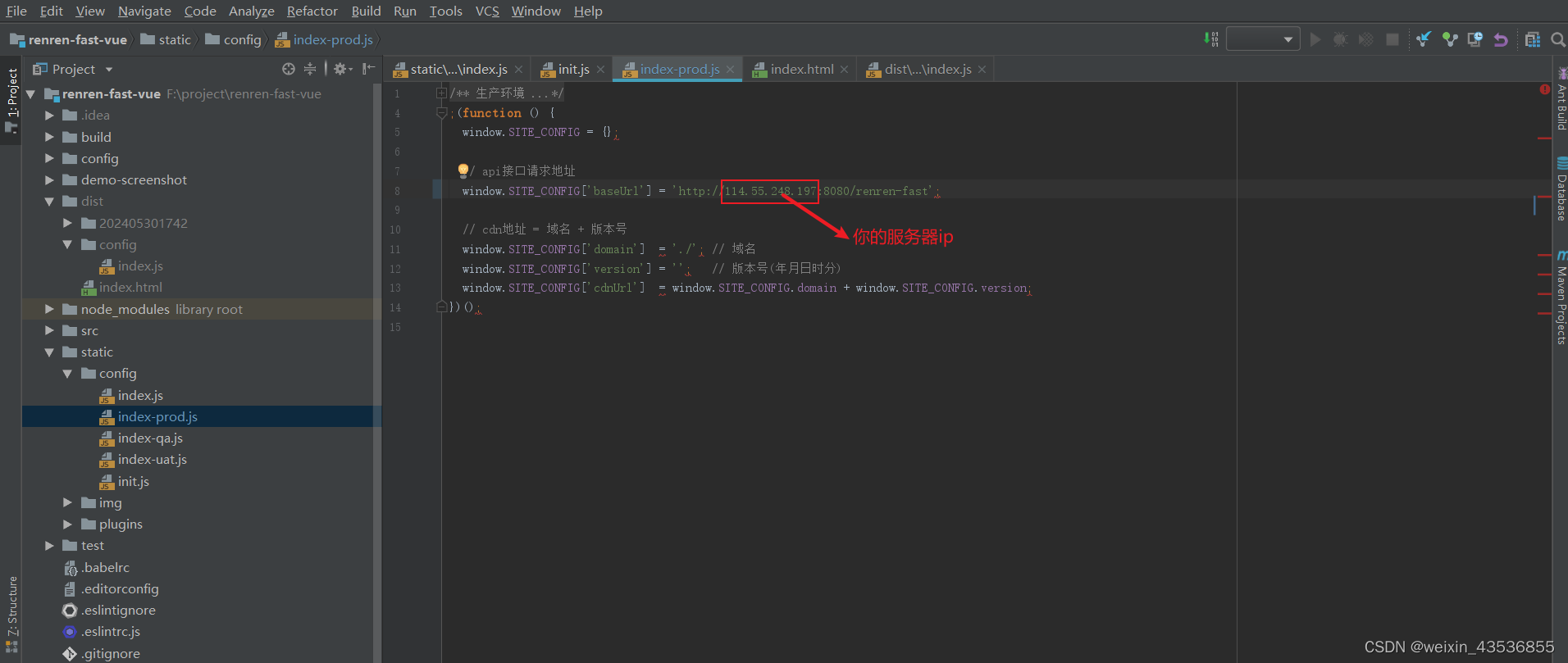This screenshot has width=1568, height=663.
Task: Click the Hide Project panel icon
Action: (x=369, y=69)
